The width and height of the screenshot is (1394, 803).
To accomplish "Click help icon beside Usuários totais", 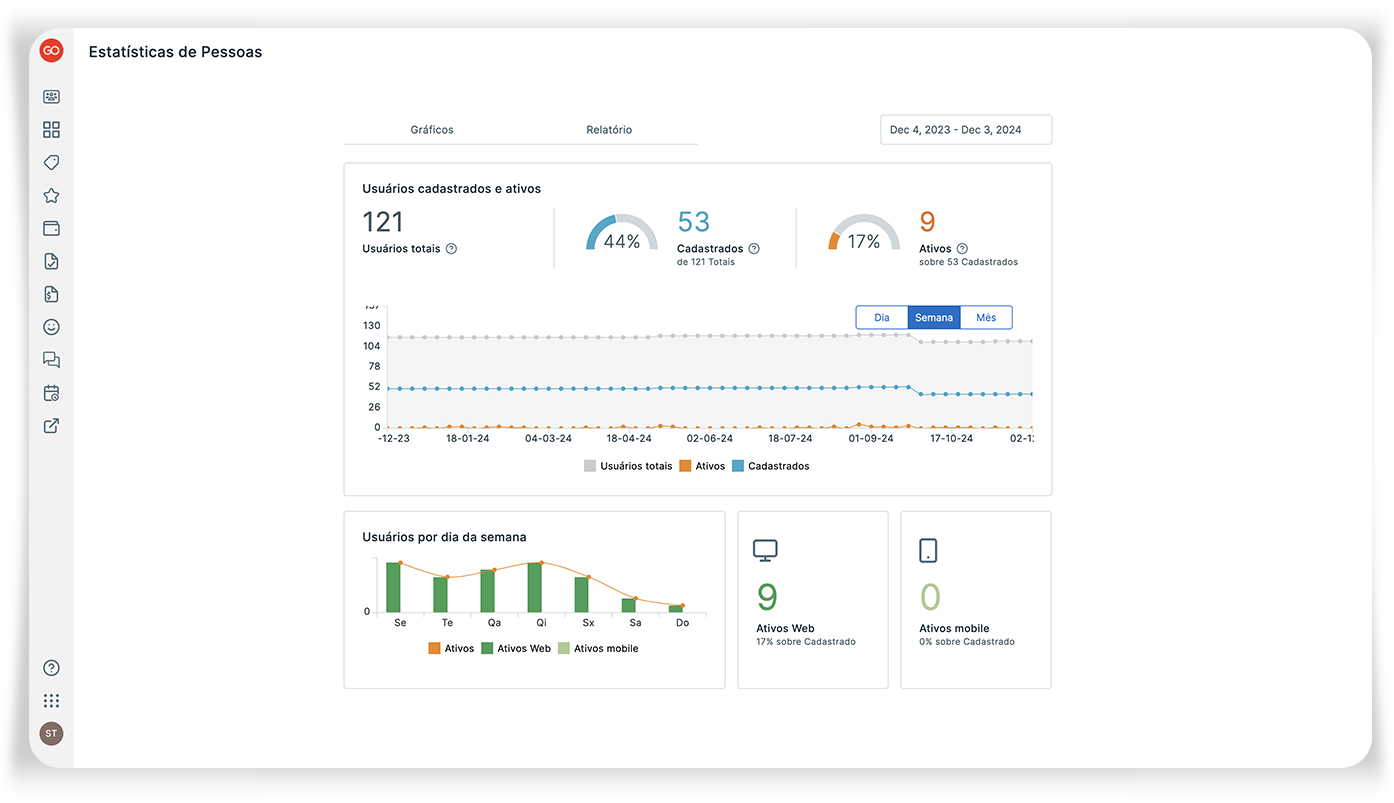I will [451, 249].
